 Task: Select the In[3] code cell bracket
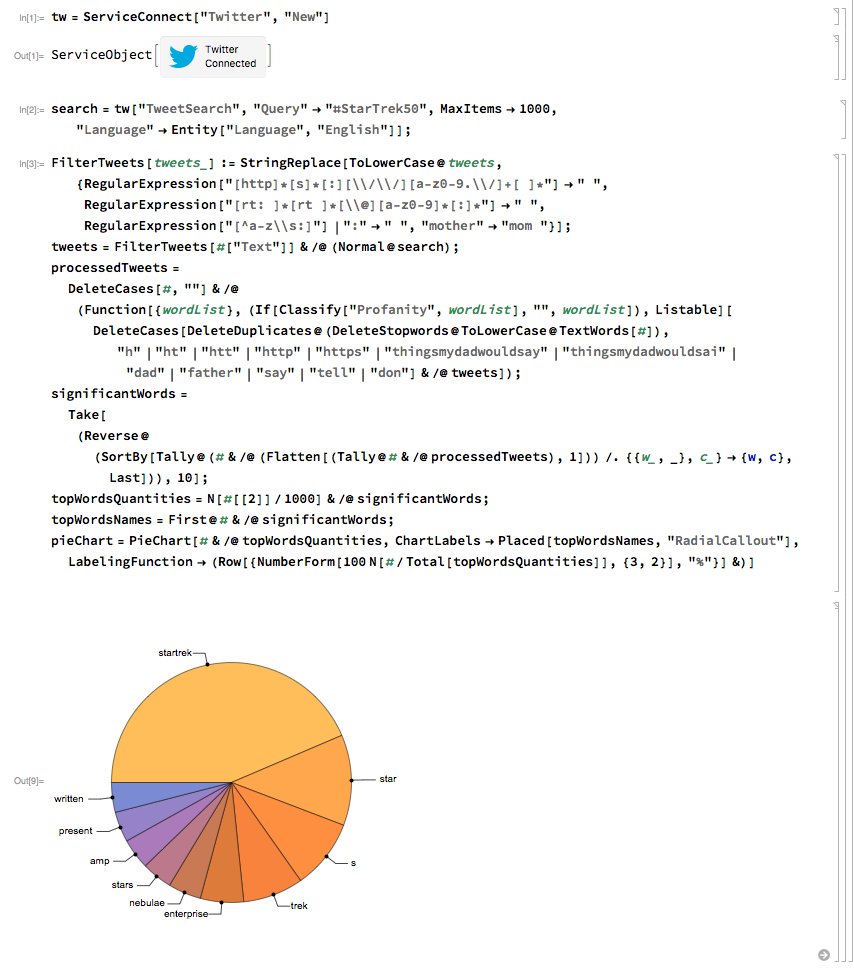(836, 373)
